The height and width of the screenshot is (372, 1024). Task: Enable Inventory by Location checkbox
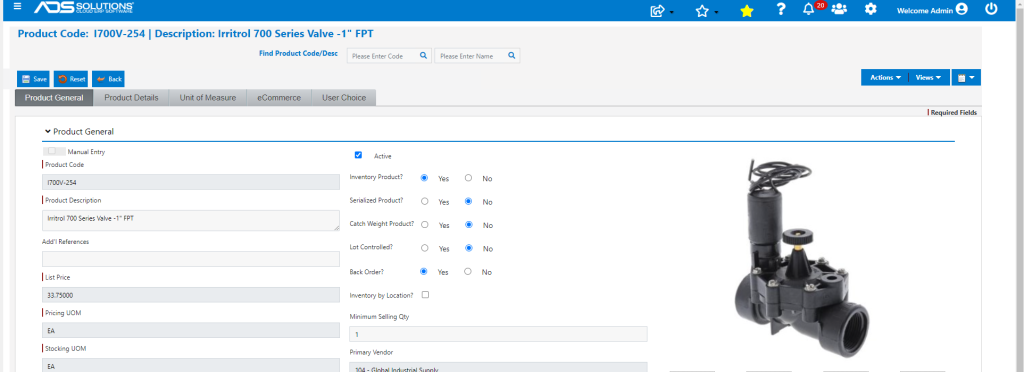(x=425, y=295)
